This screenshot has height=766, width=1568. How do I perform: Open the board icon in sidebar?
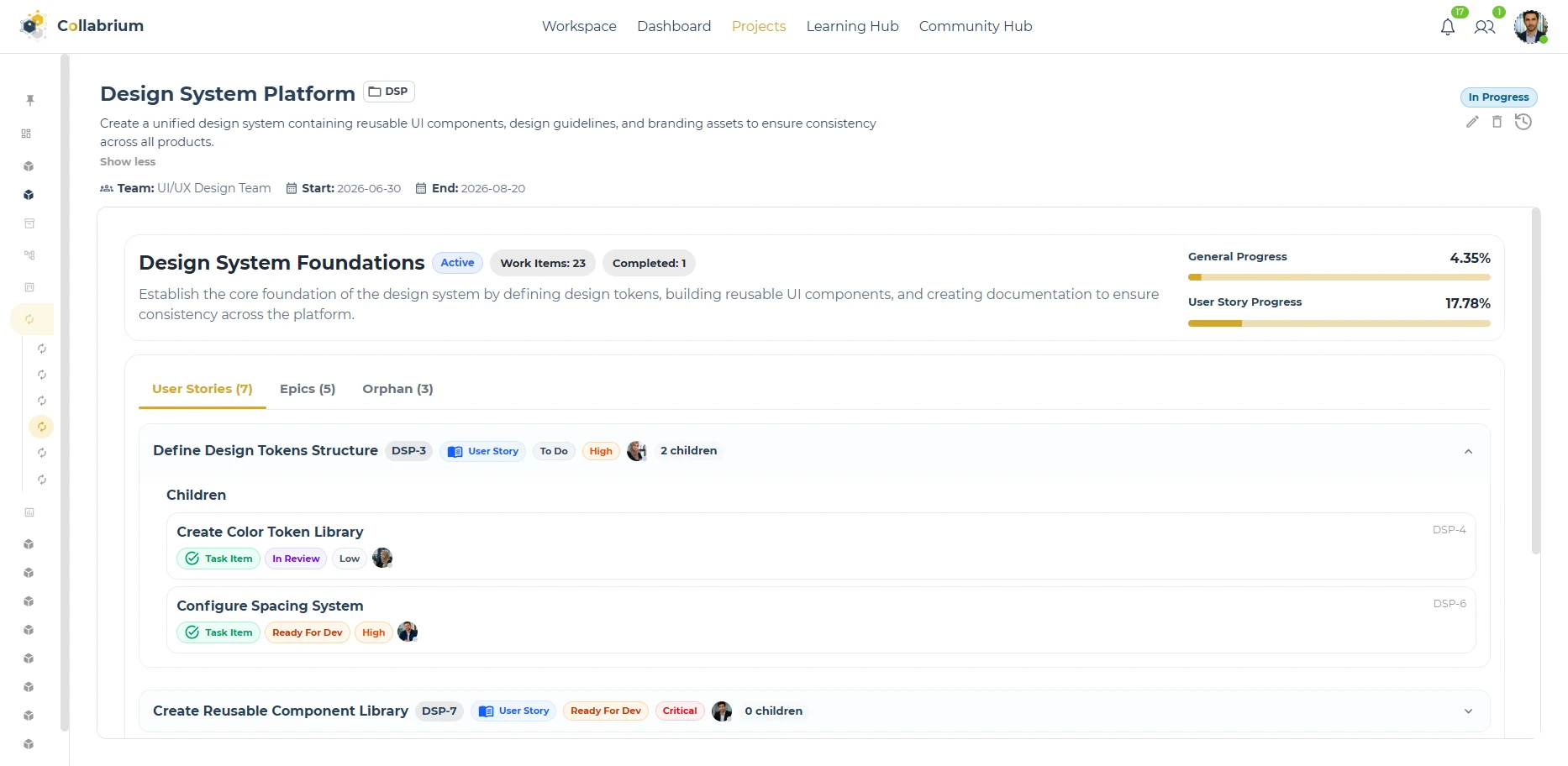coord(29,287)
